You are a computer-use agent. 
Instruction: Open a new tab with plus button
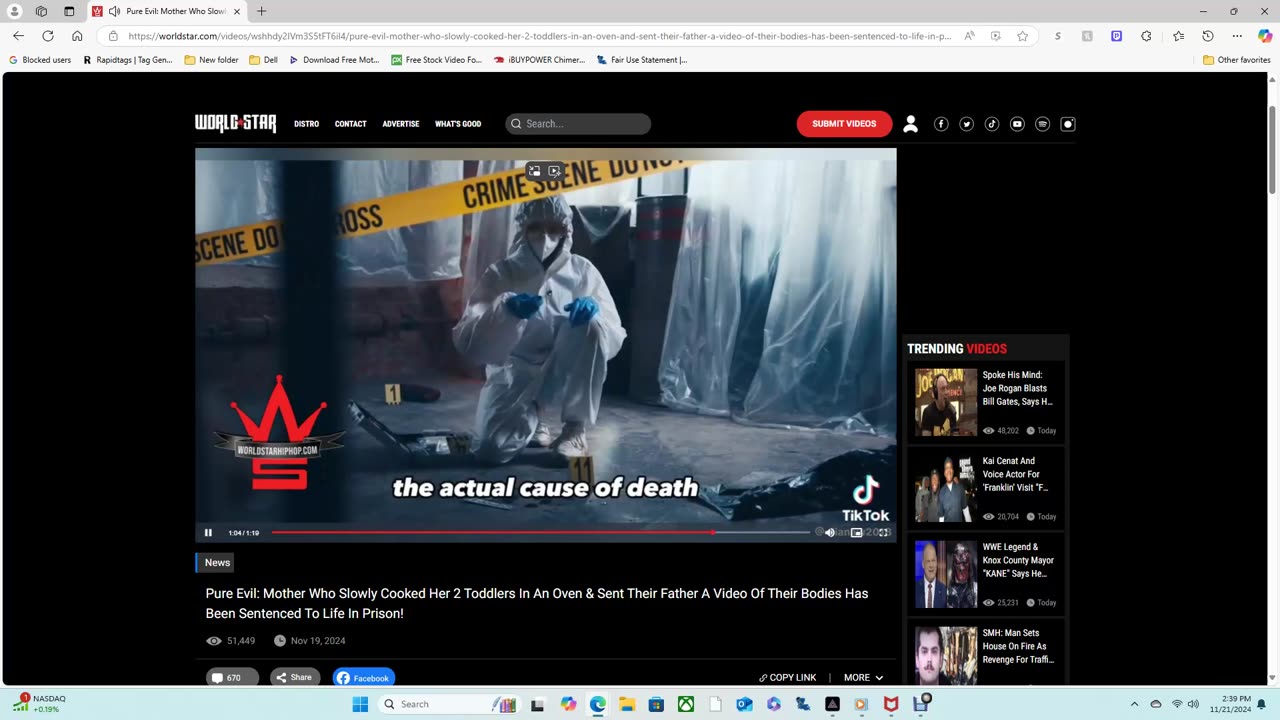pos(262,11)
